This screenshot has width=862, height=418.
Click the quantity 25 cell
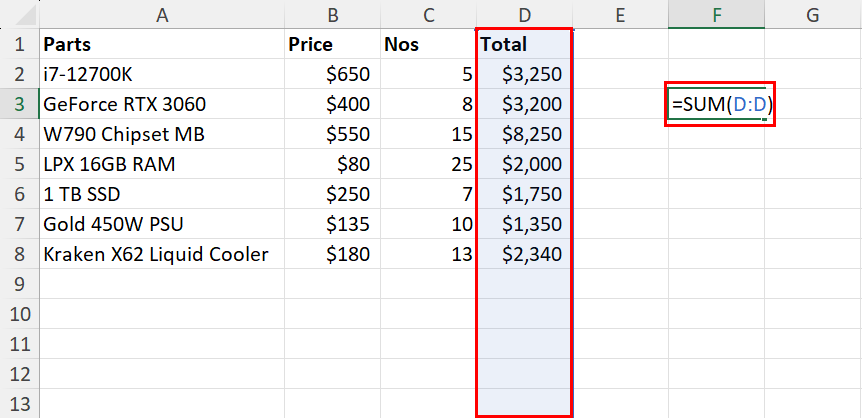pos(428,163)
